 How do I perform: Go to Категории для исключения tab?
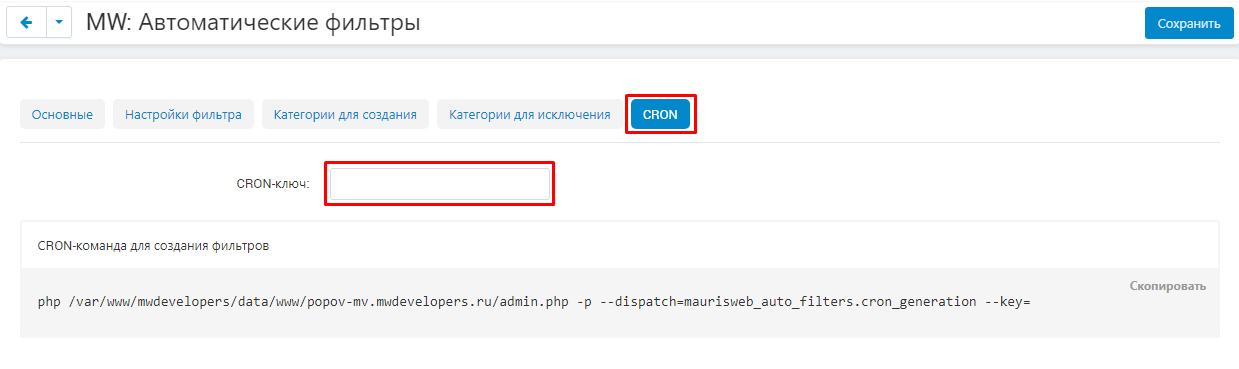pyautogui.click(x=529, y=115)
